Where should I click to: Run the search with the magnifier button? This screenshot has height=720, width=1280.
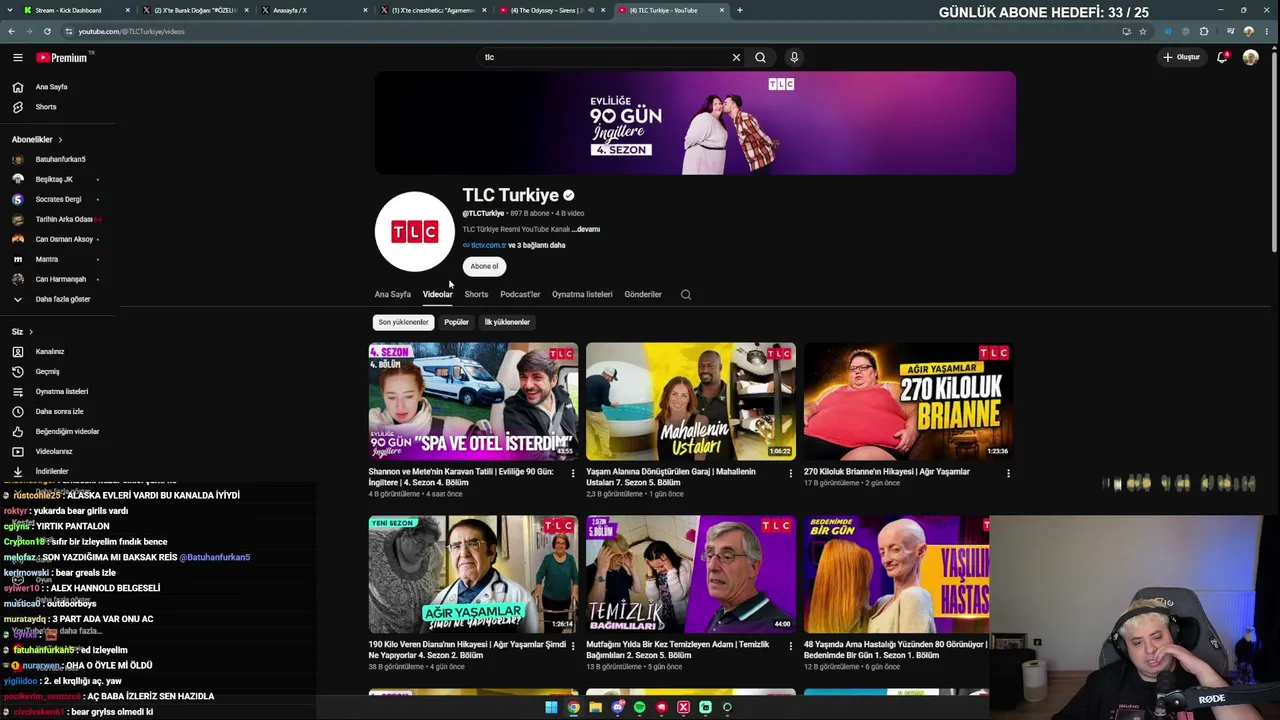tap(760, 57)
